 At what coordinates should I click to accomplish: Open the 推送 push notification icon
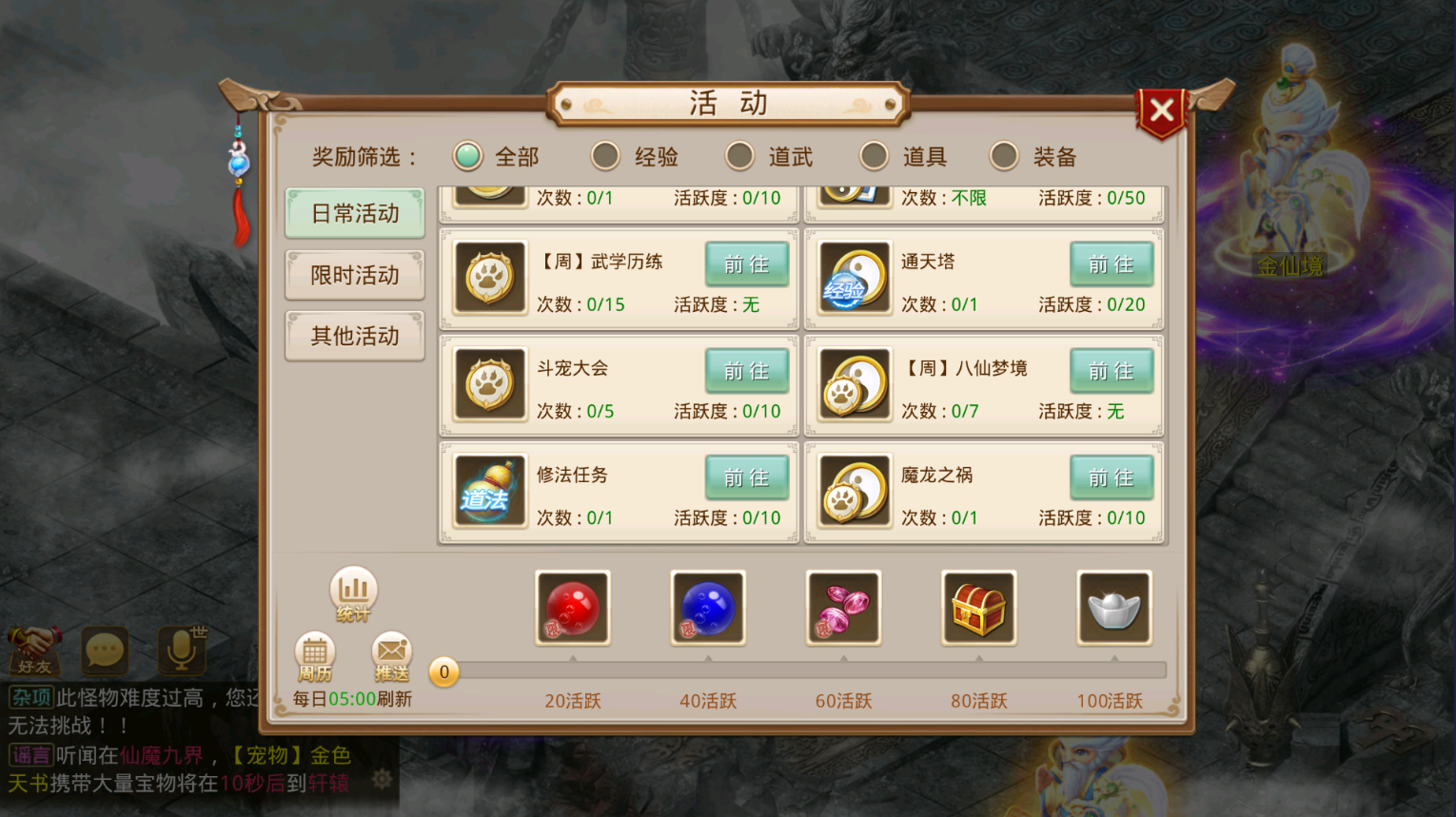pyautogui.click(x=391, y=657)
